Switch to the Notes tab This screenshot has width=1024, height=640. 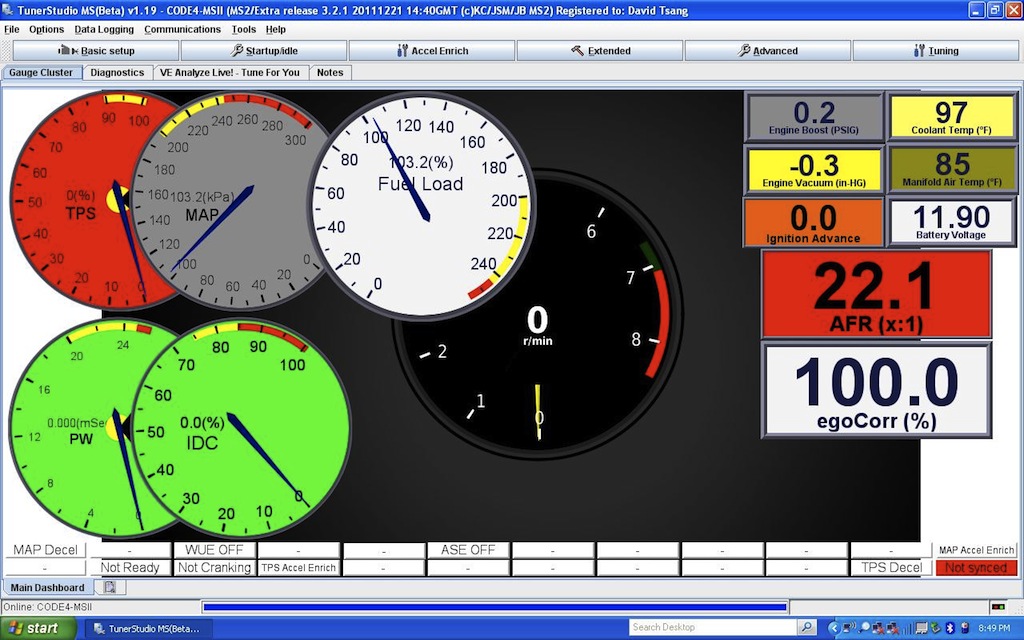pos(330,72)
